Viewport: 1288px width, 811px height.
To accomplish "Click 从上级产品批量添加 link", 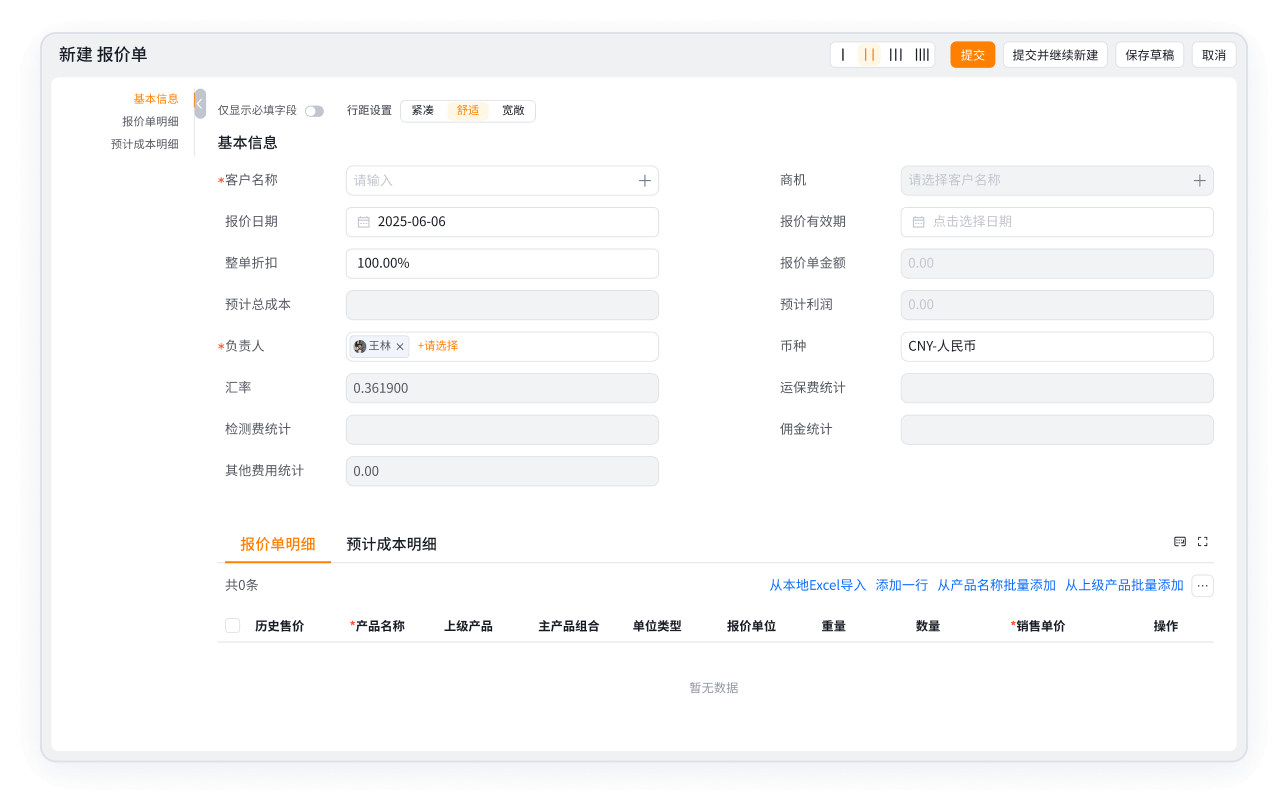I will pyautogui.click(x=1124, y=586).
